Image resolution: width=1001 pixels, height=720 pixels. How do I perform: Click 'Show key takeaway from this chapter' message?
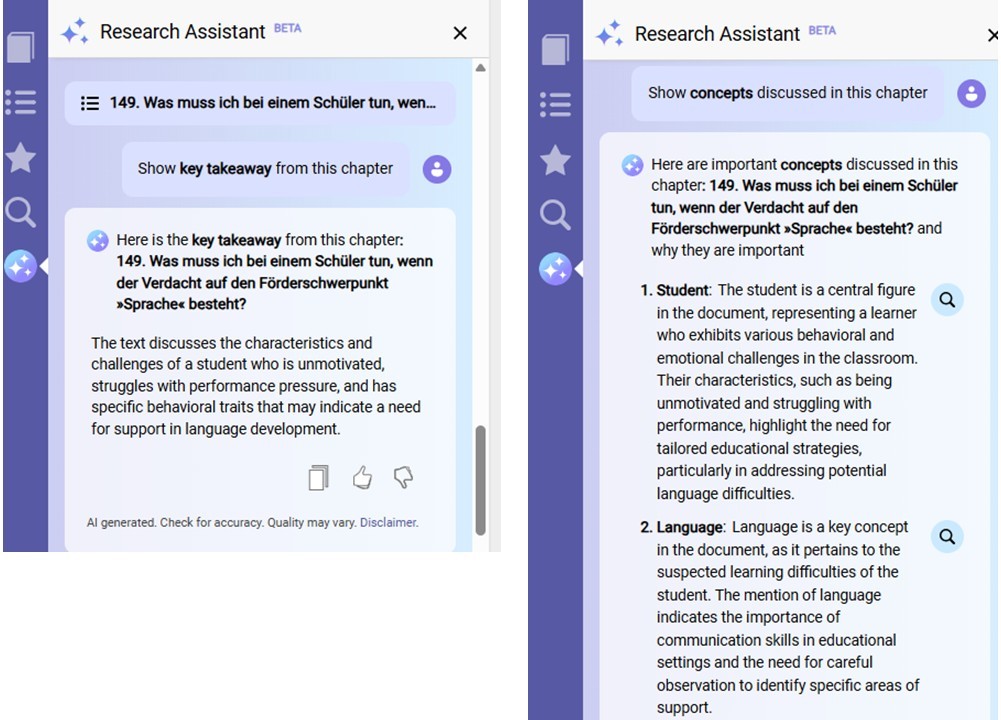coord(265,169)
